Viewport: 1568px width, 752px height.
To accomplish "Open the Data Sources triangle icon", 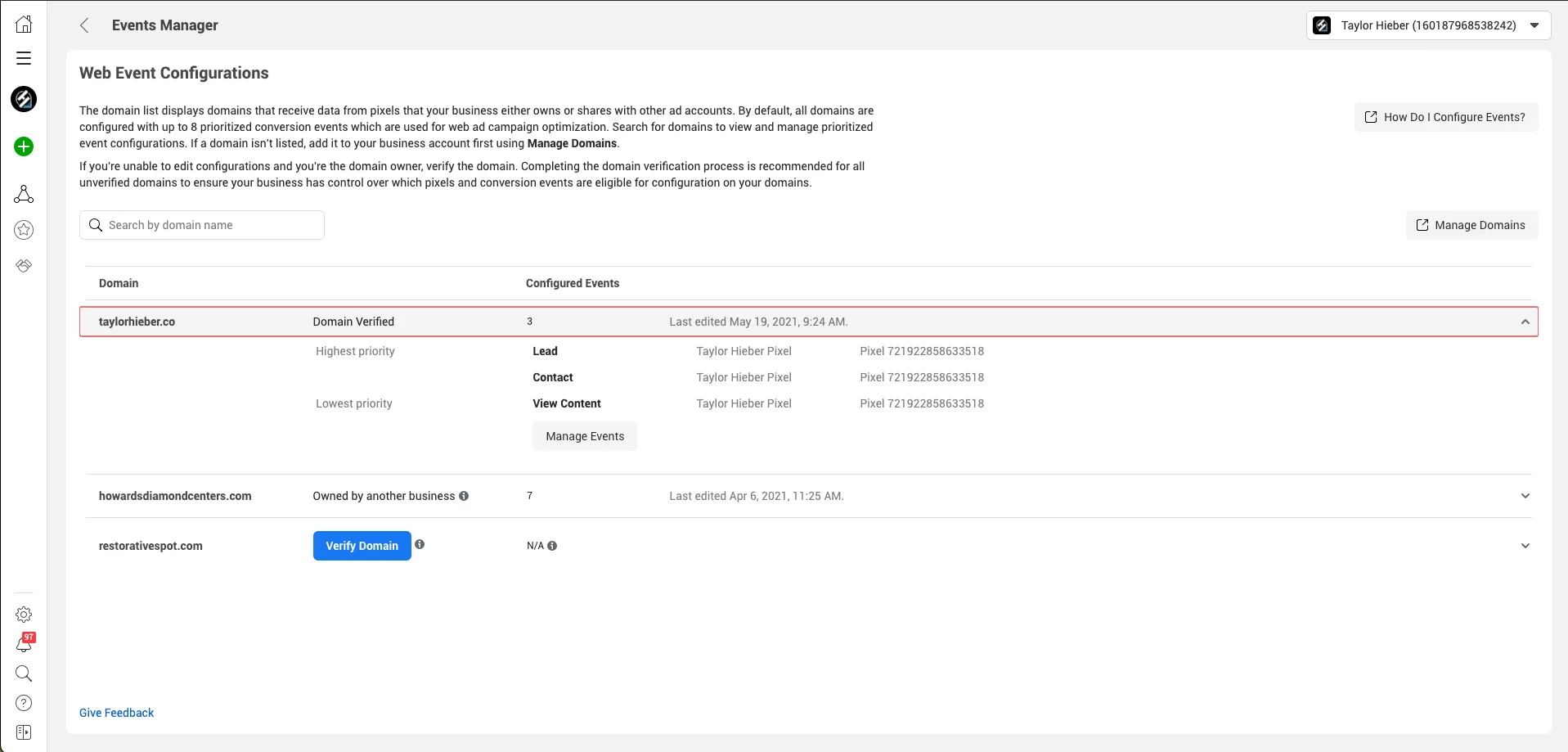I will 24,194.
